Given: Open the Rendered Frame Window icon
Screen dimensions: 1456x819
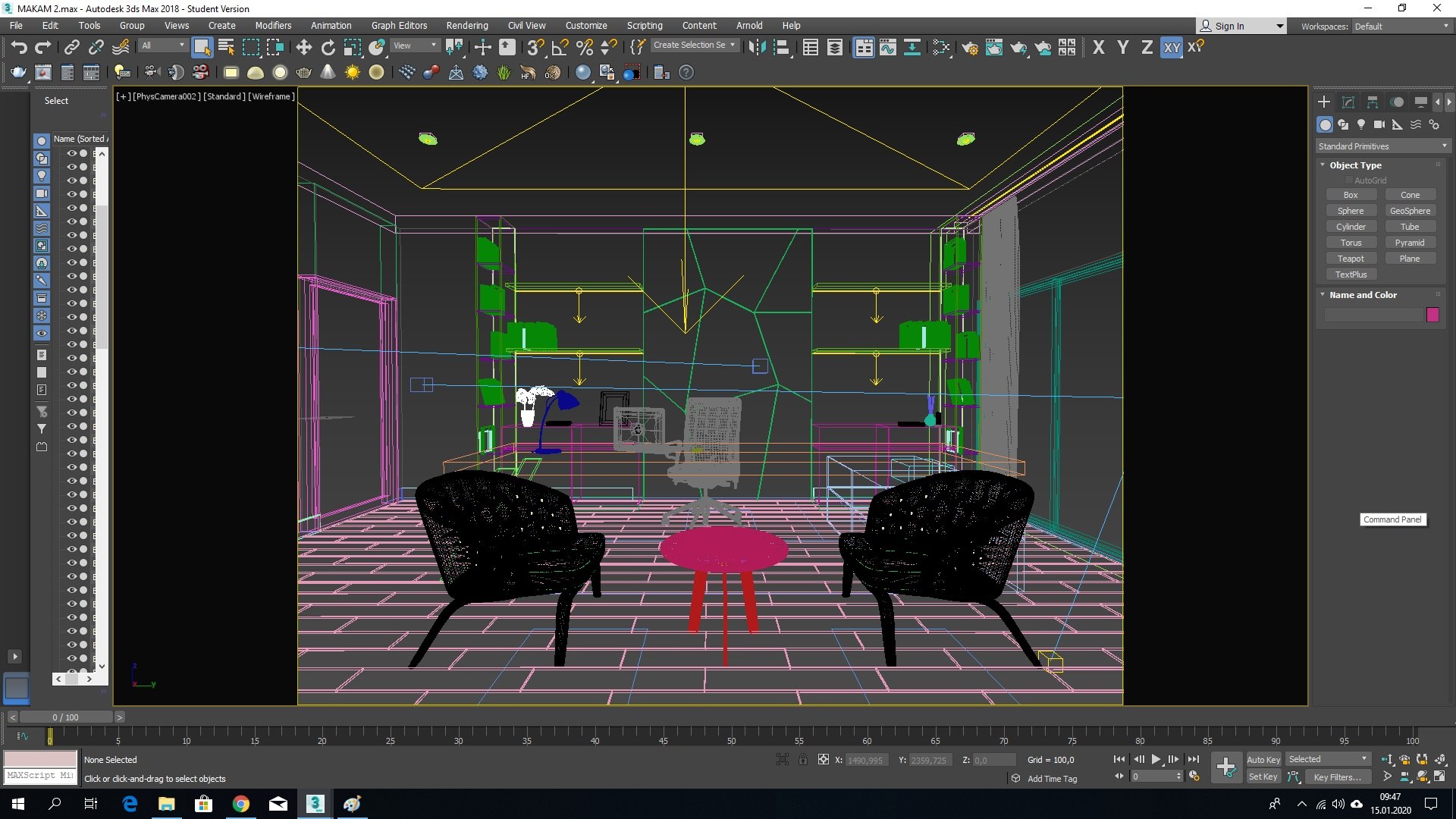Looking at the screenshot, I should [993, 48].
